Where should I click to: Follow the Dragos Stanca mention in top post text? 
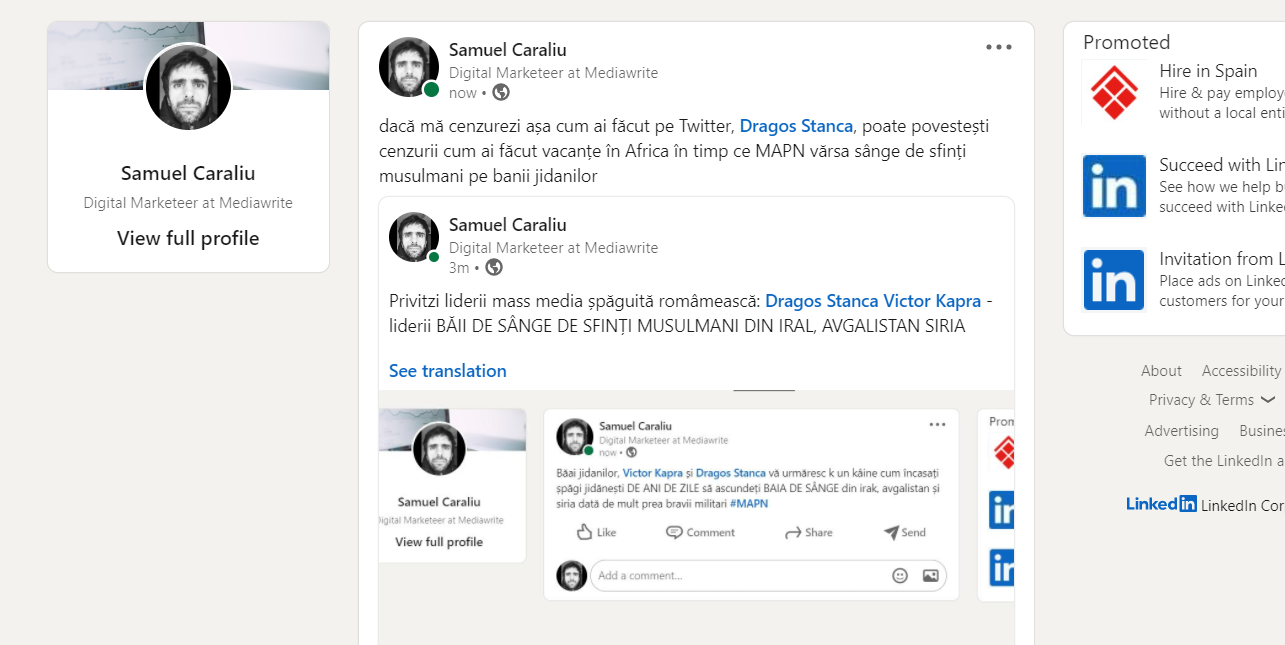coord(796,126)
